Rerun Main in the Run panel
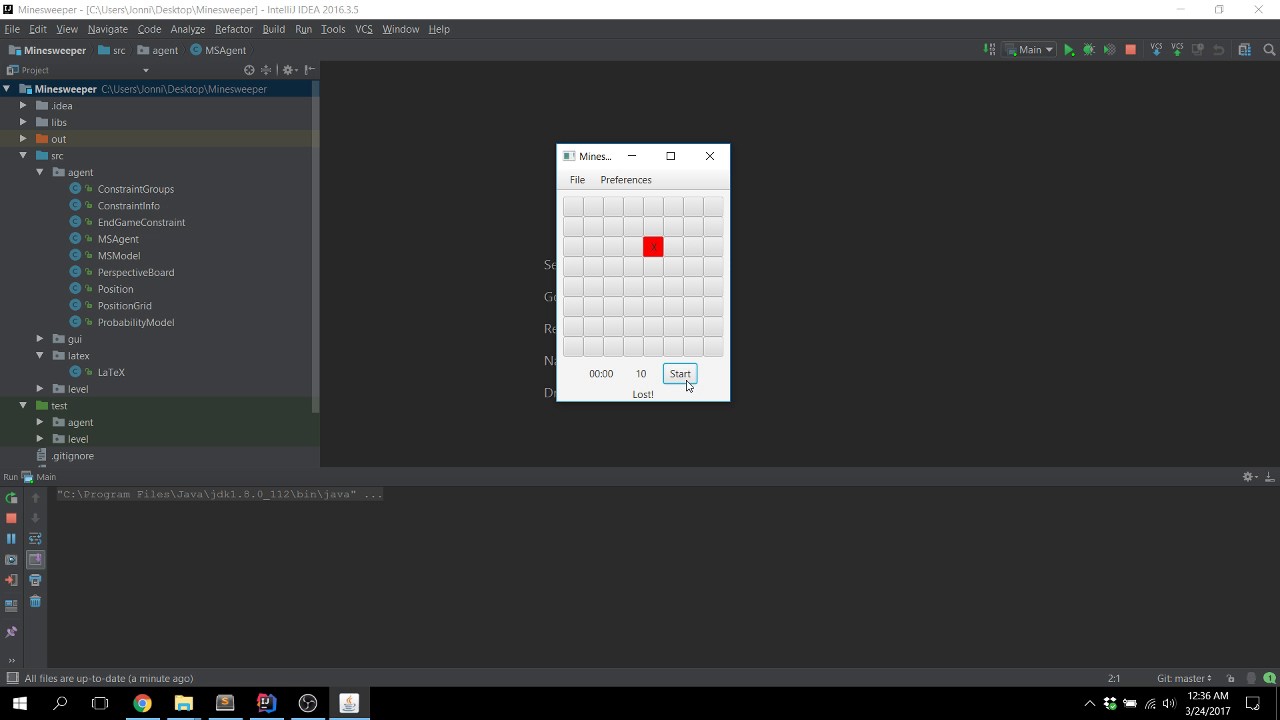 click(12, 497)
